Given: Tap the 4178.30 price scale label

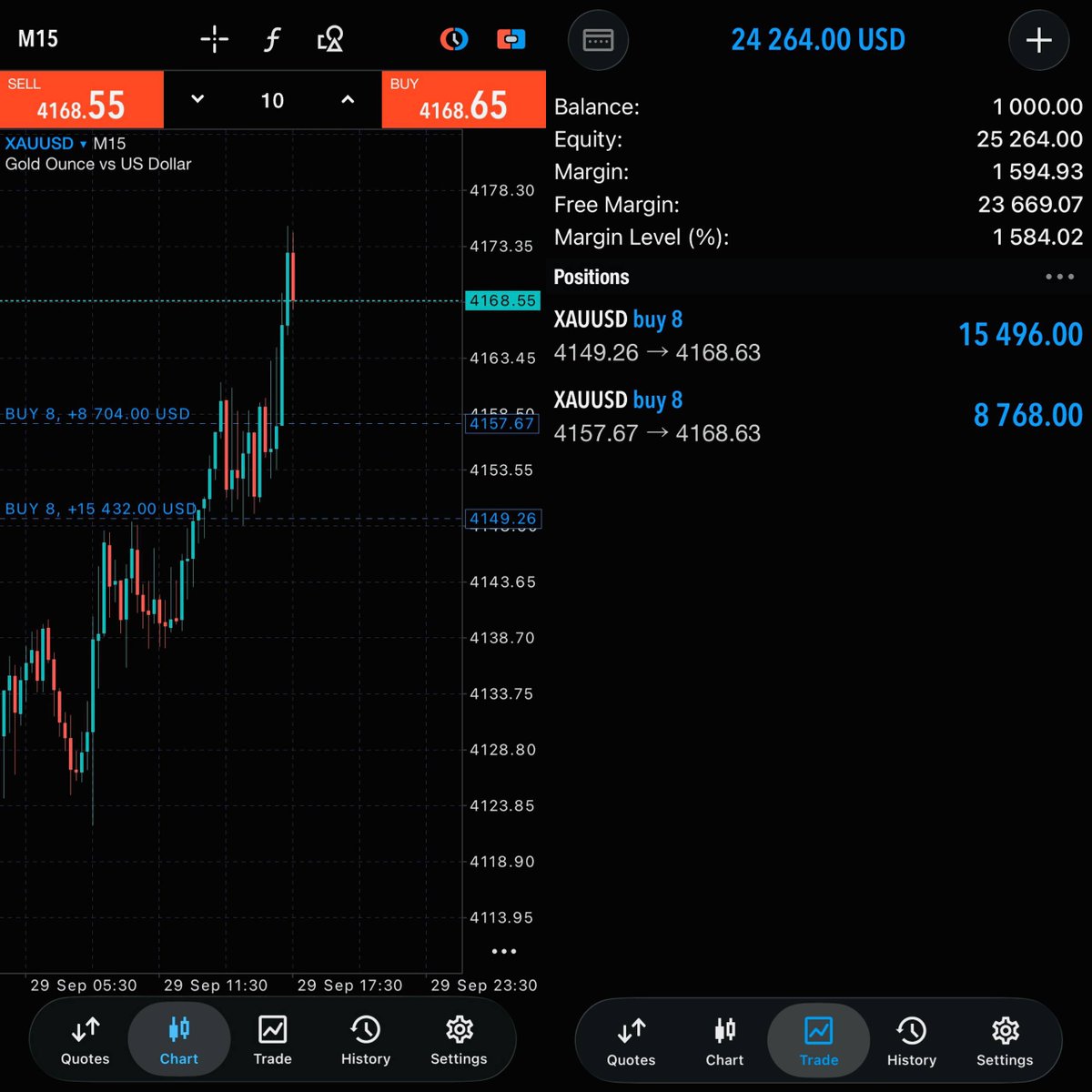Looking at the screenshot, I should point(502,190).
